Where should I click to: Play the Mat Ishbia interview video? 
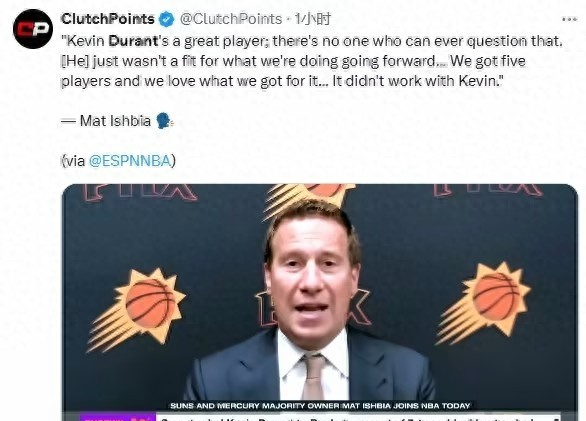(x=320, y=302)
